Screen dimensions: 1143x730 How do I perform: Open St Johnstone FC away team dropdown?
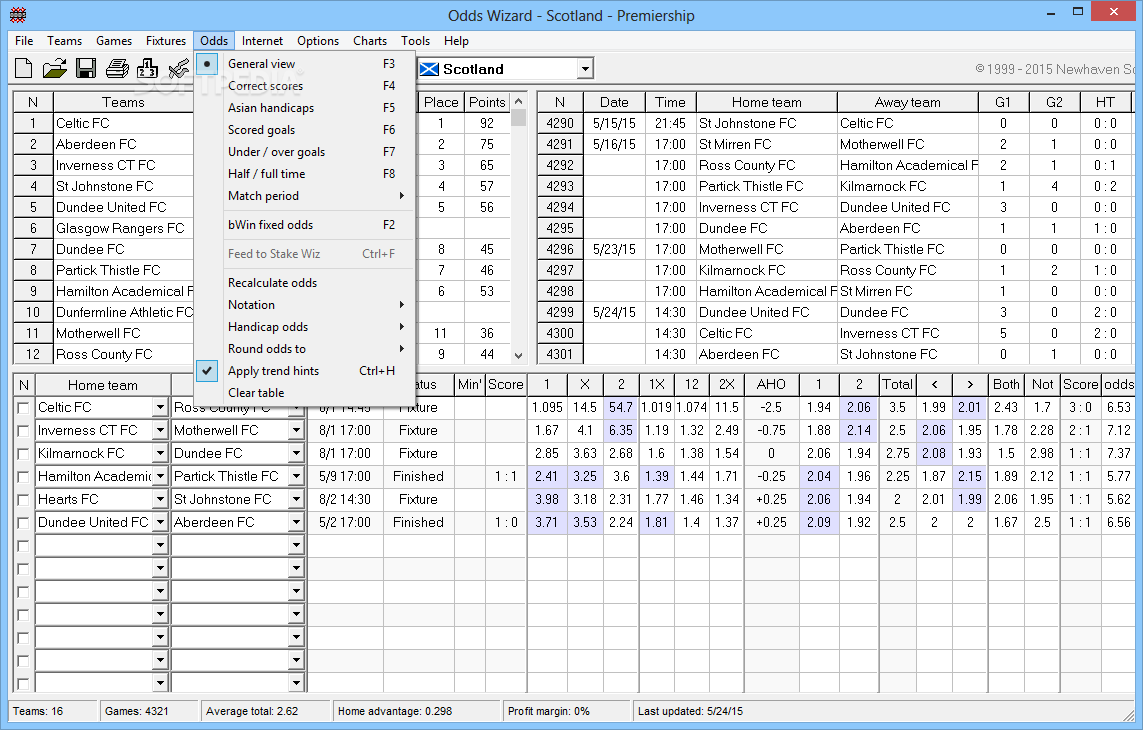pos(296,500)
